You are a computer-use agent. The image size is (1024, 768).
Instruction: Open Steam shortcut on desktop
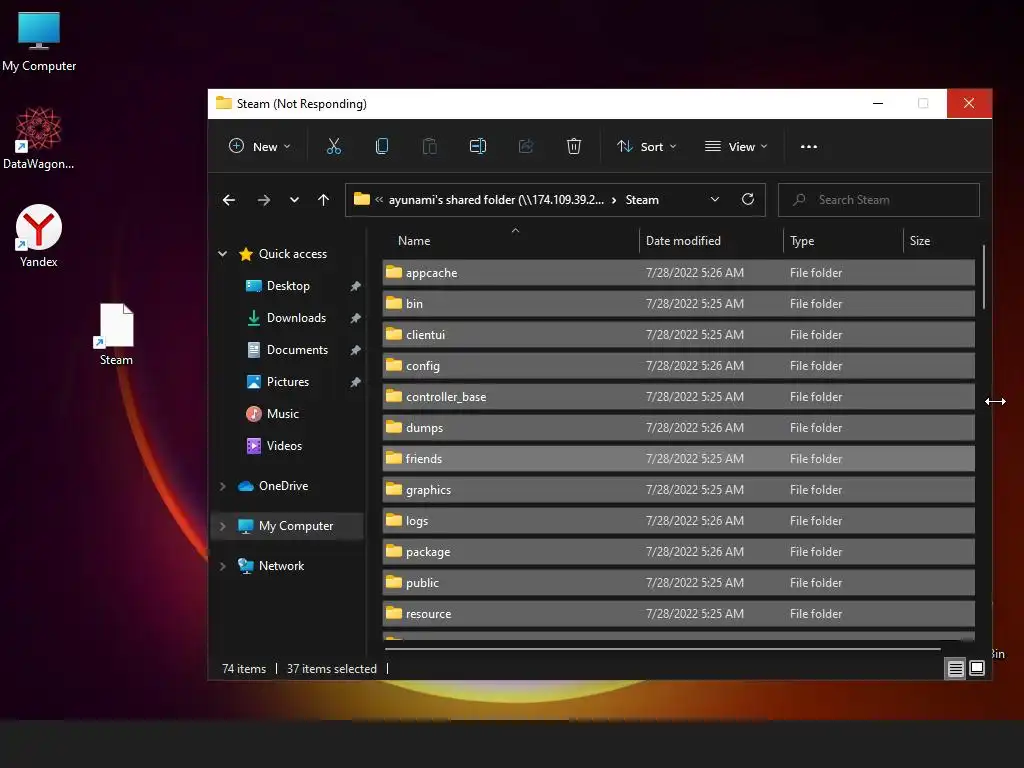pos(116,334)
